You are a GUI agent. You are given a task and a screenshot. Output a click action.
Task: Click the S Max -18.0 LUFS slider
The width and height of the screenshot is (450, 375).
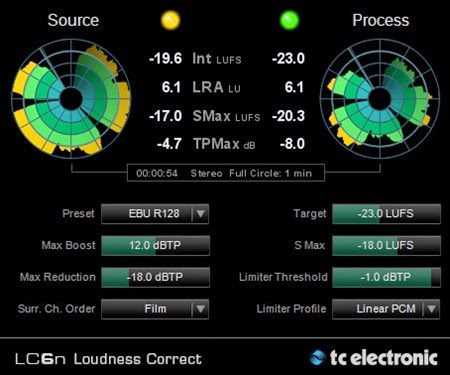(x=386, y=245)
